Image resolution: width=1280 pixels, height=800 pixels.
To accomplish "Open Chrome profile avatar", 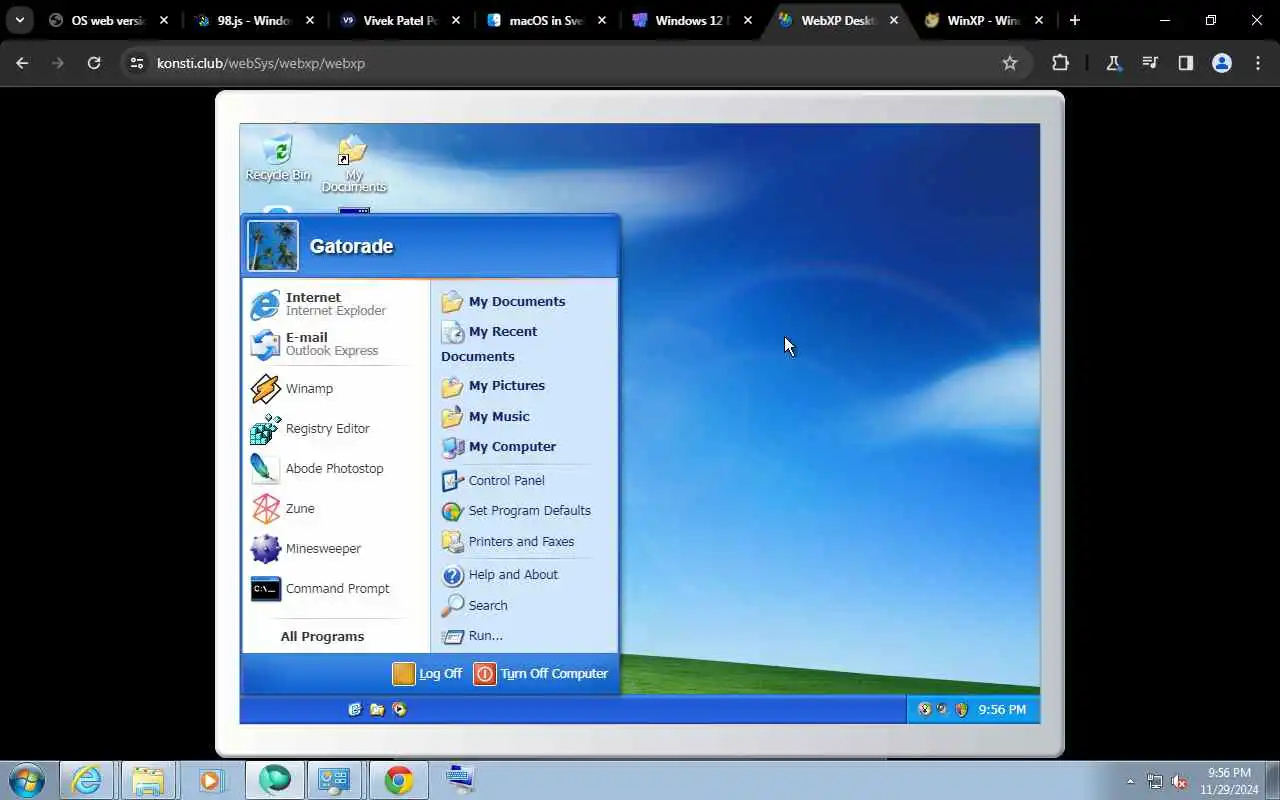I will point(1222,63).
